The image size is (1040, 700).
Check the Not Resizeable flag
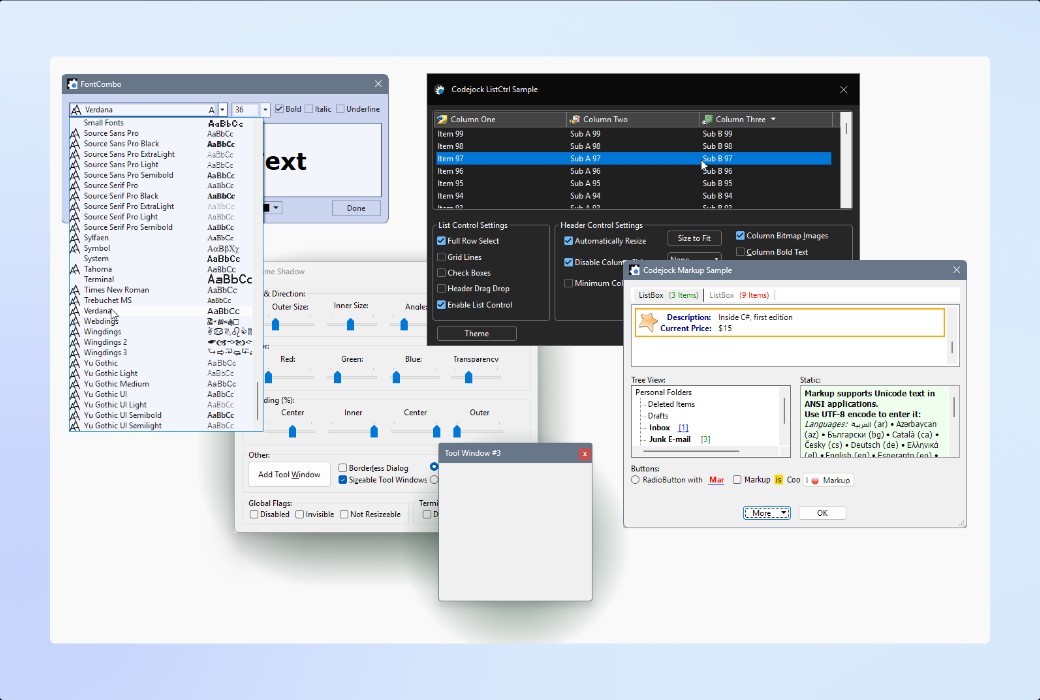click(344, 514)
